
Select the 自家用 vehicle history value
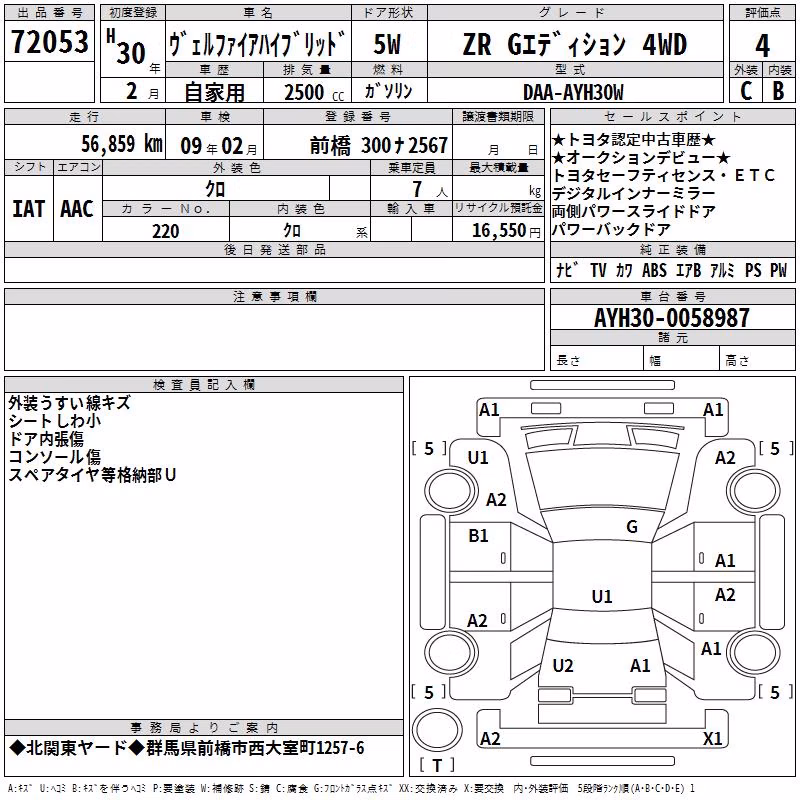point(214,92)
